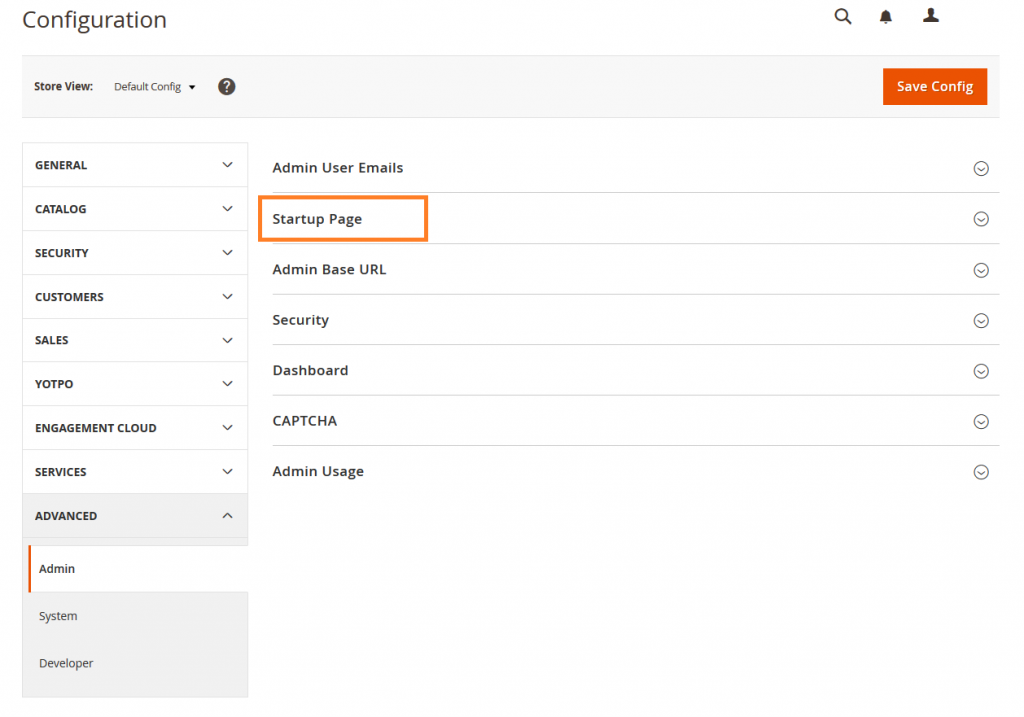Image resolution: width=1024 pixels, height=717 pixels.
Task: Switch to the System submenu
Action: click(x=57, y=616)
